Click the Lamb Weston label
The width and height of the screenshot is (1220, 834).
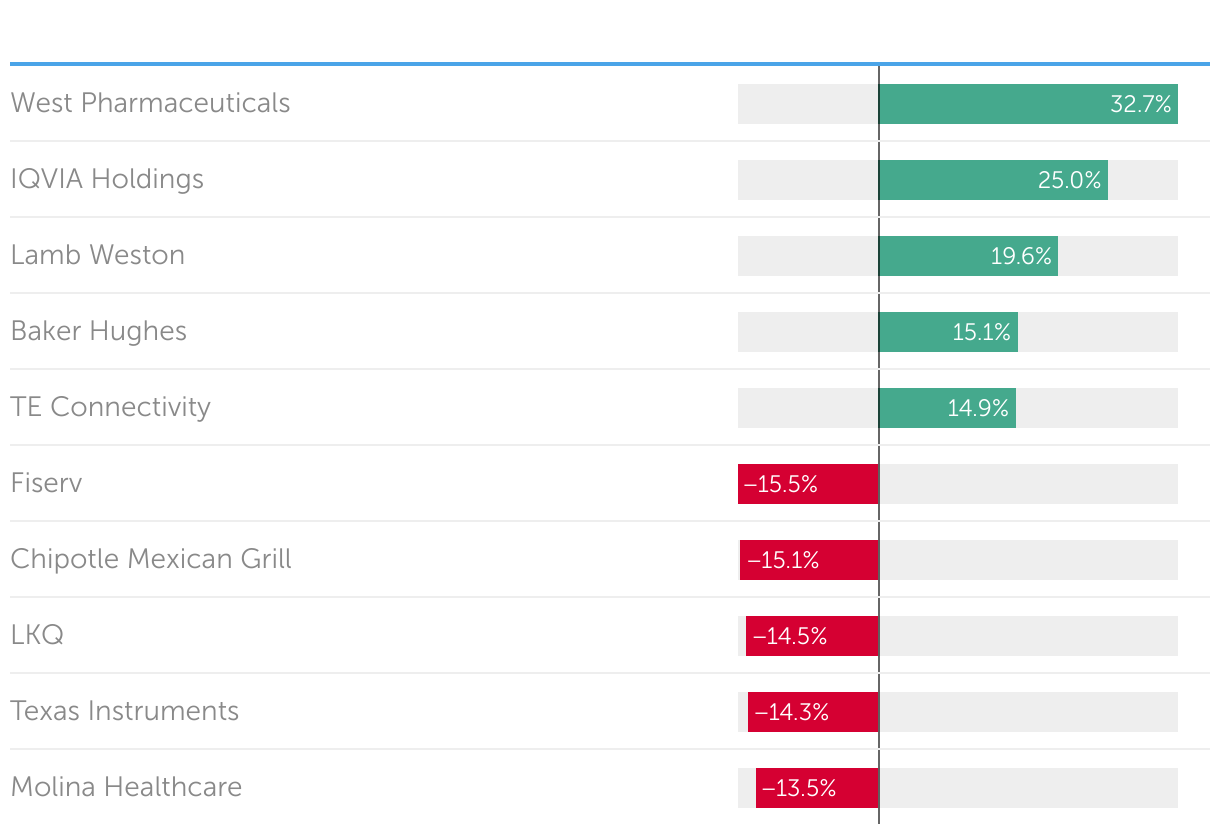[x=98, y=255]
